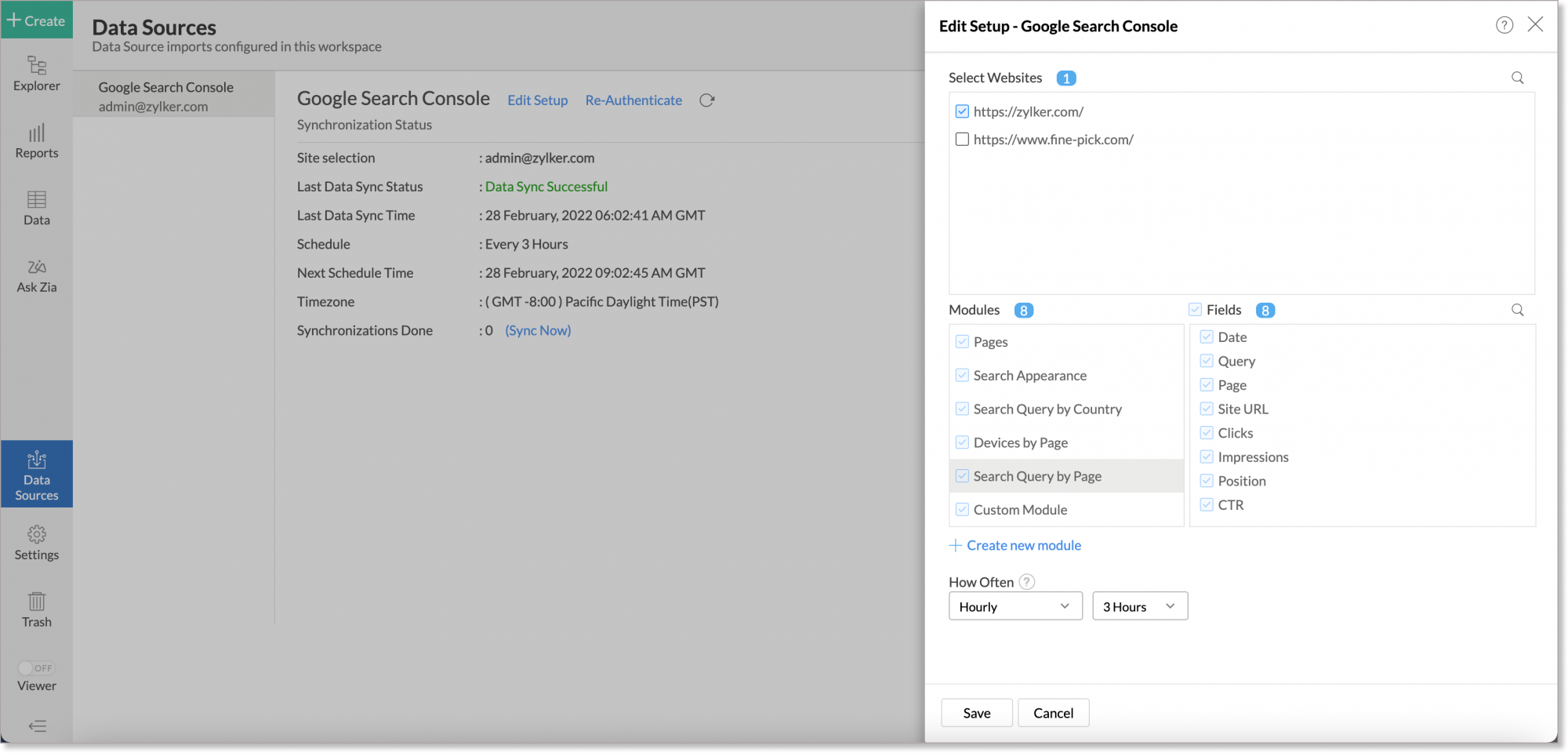This screenshot has width=1568, height=753.
Task: Trigger Sync Now for the data source
Action: [537, 330]
